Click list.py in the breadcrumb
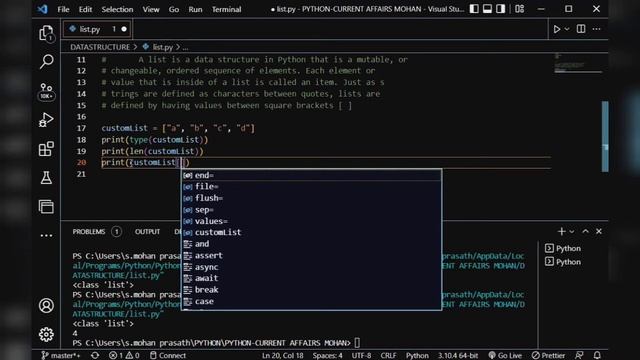Viewport: 640px width, 360px height. (x=163, y=47)
